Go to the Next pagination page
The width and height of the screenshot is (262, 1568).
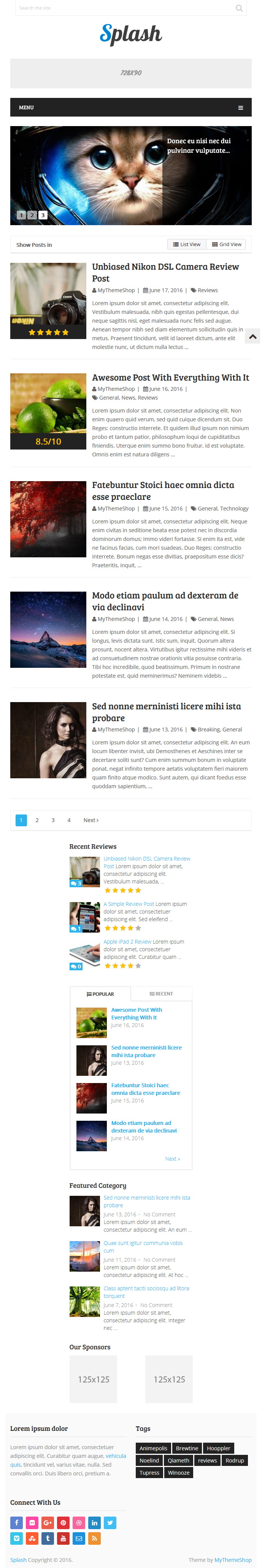pos(91,820)
